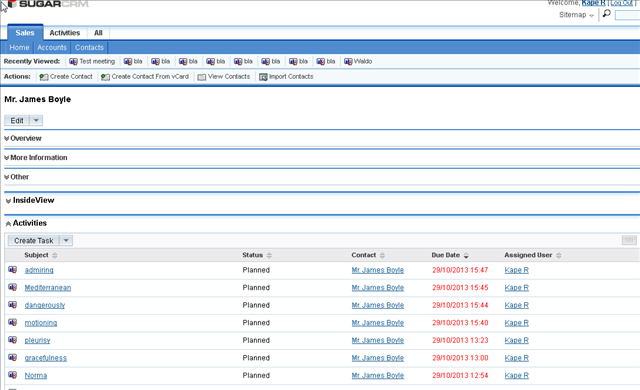
Task: Switch to the Activities tab
Action: click(x=64, y=33)
